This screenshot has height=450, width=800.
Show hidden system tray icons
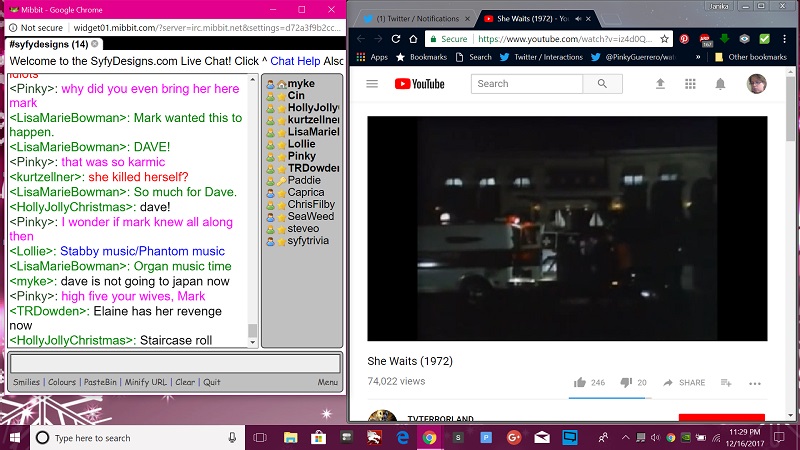625,438
